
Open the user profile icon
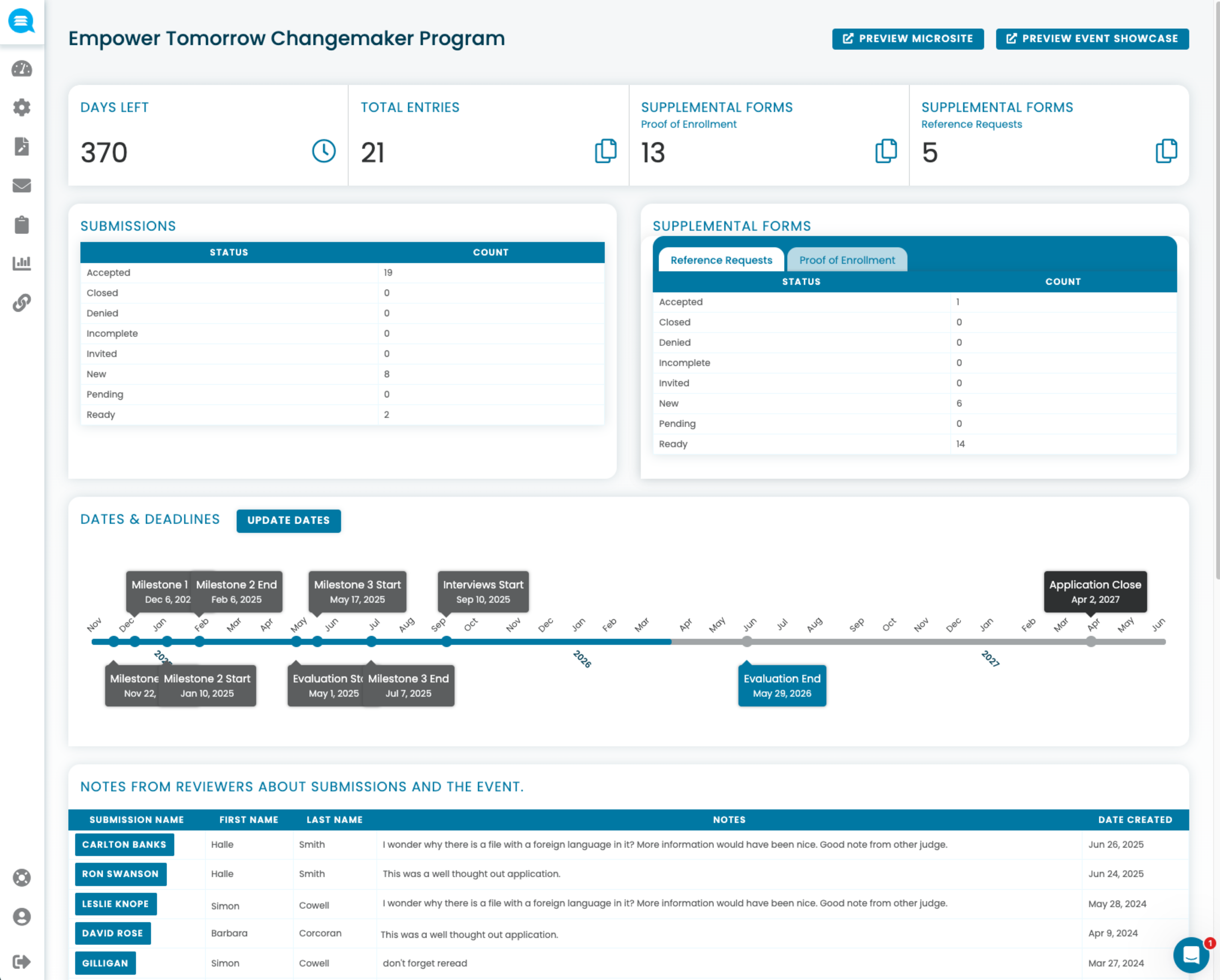[22, 917]
